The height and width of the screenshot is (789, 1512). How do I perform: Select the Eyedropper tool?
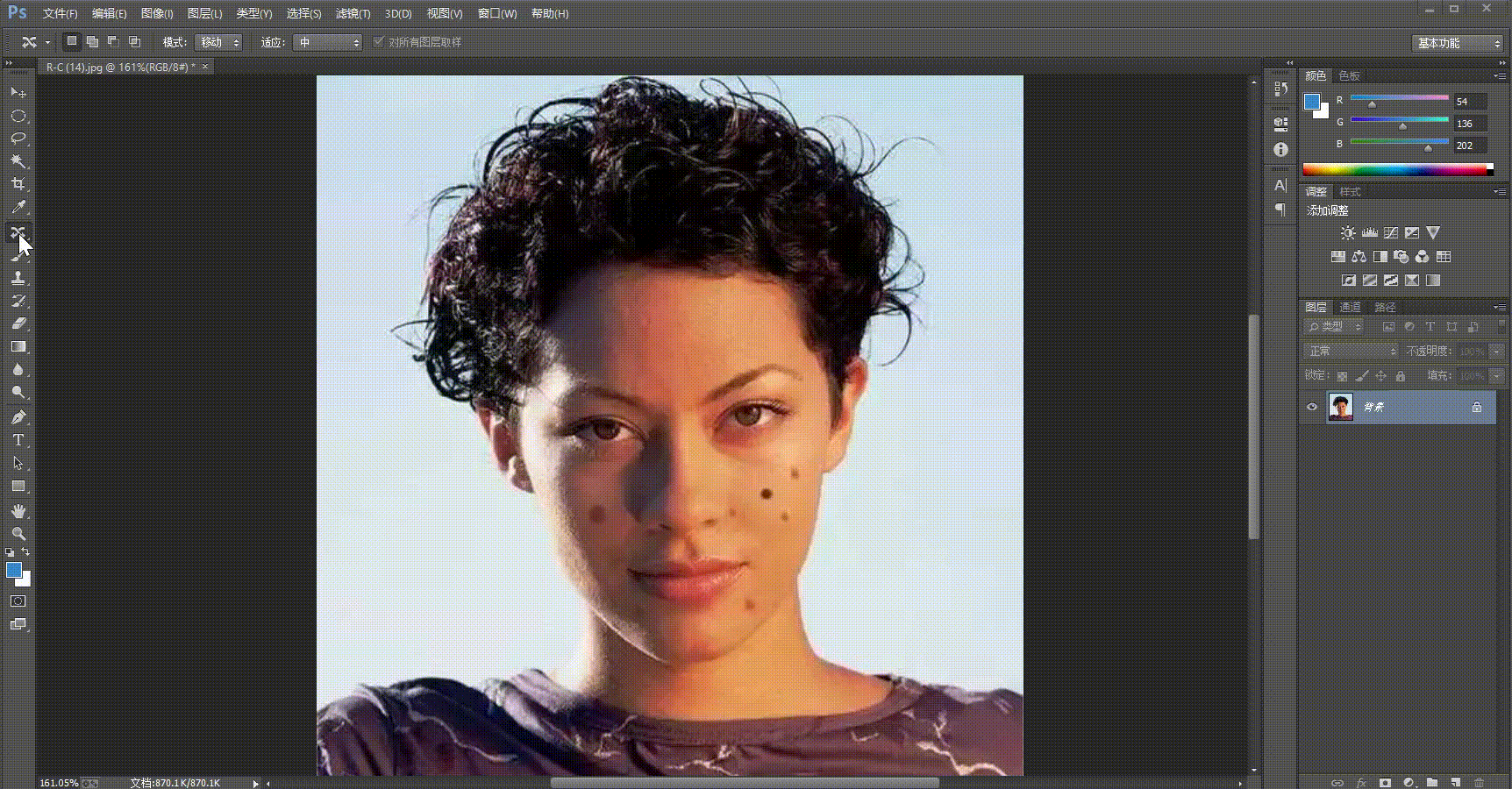[x=18, y=207]
